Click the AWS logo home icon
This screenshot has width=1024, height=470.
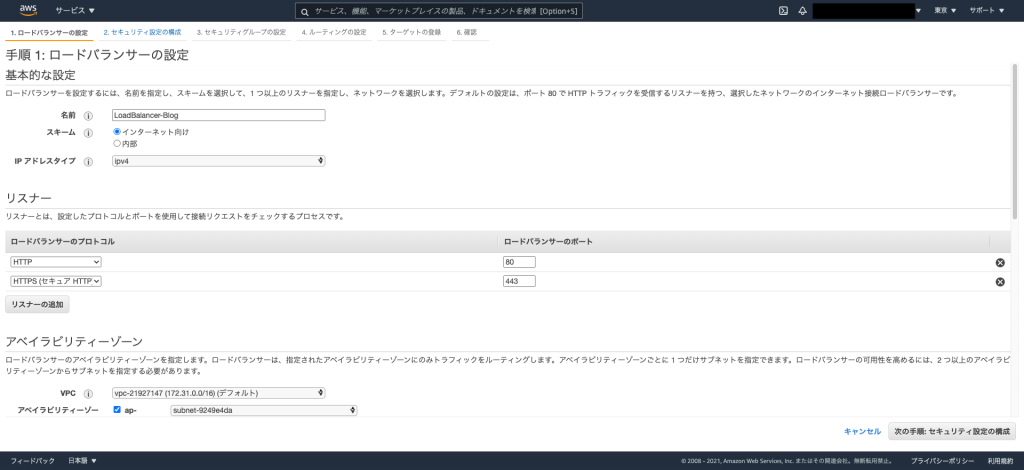(28, 10)
